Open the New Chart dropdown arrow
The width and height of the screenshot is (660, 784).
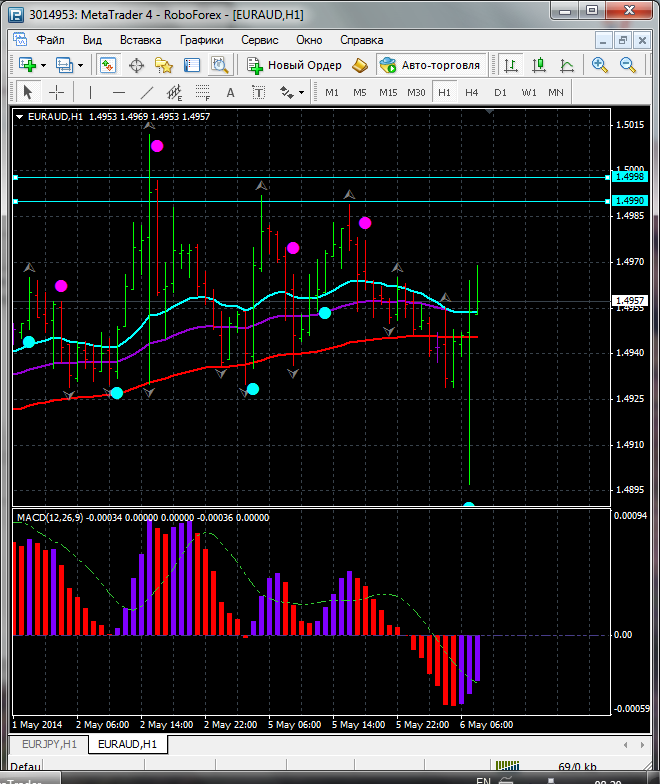44,66
